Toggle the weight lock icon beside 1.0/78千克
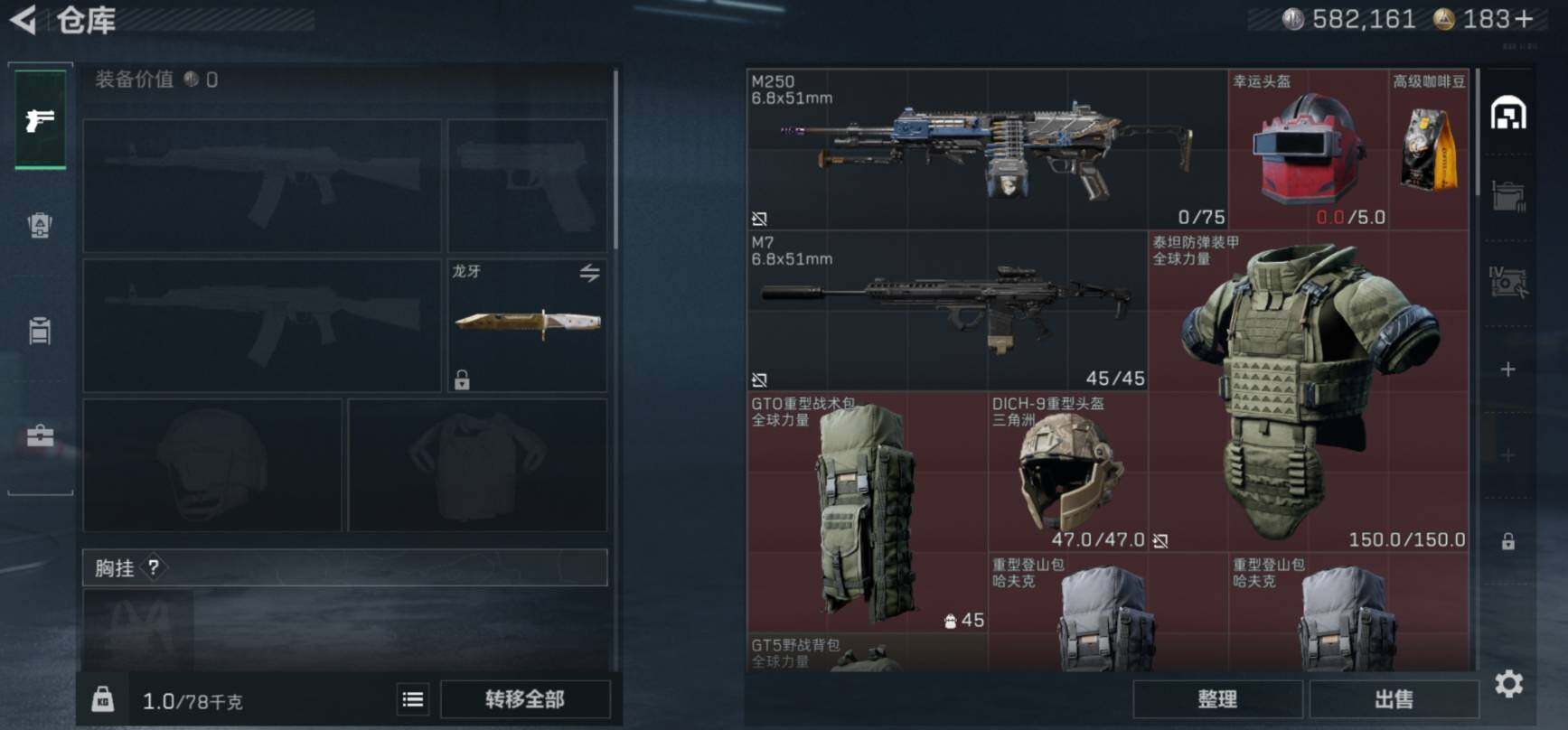The width and height of the screenshot is (1568, 730). pyautogui.click(x=103, y=699)
